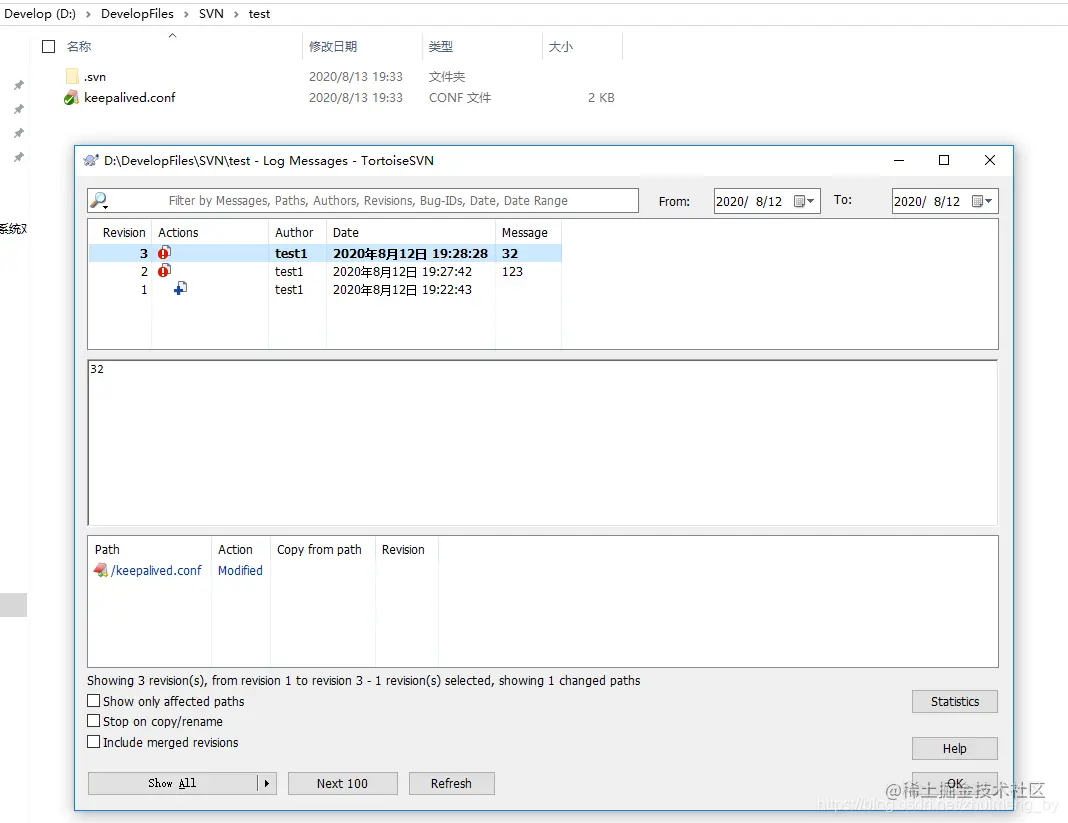Screen dimensions: 1068x823
Task: Click into the commit message text pane
Action: point(543,443)
